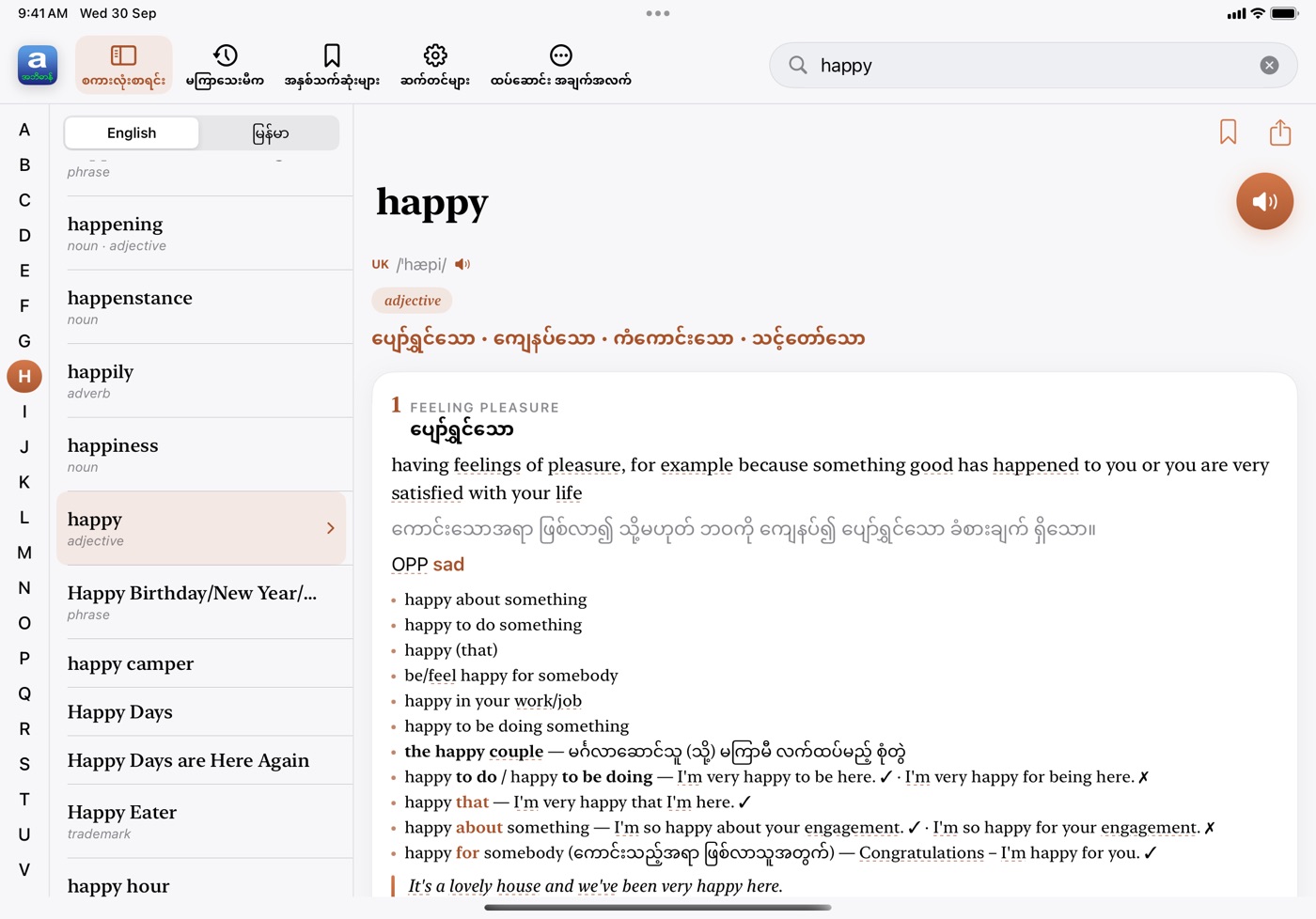
Task: Tap the dictionary app logo icon
Action: tap(38, 65)
